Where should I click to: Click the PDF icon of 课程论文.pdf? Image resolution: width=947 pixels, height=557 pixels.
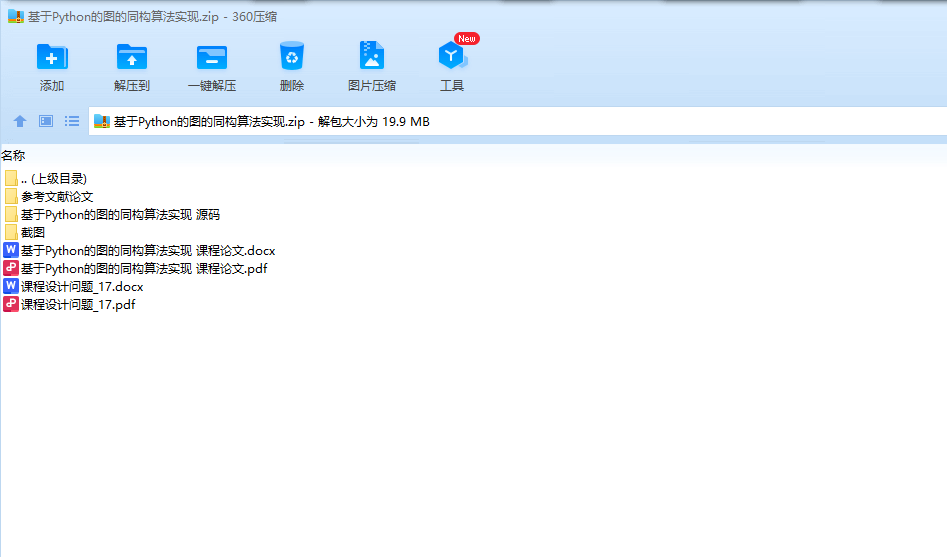[x=11, y=268]
